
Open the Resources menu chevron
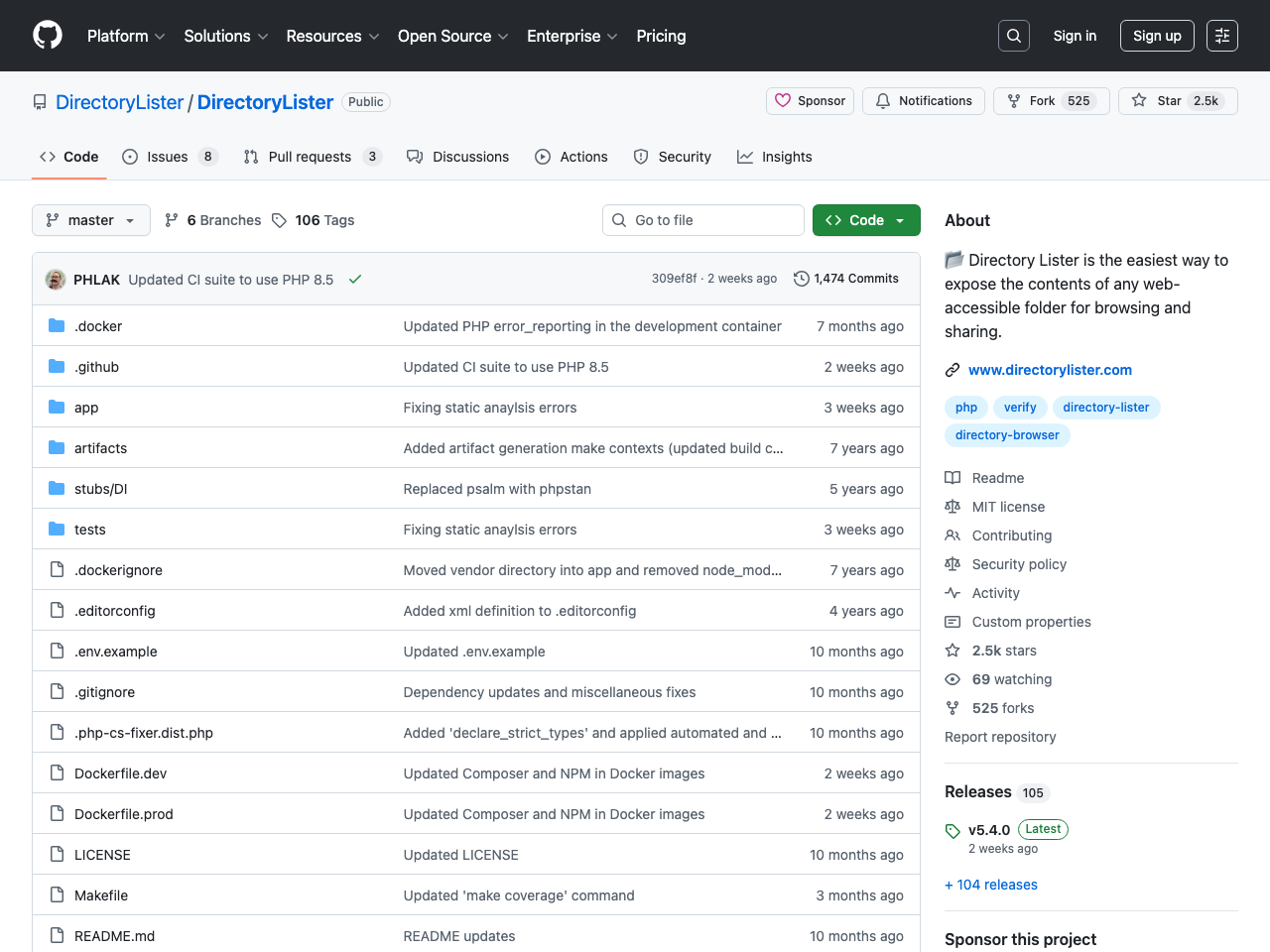(x=375, y=37)
